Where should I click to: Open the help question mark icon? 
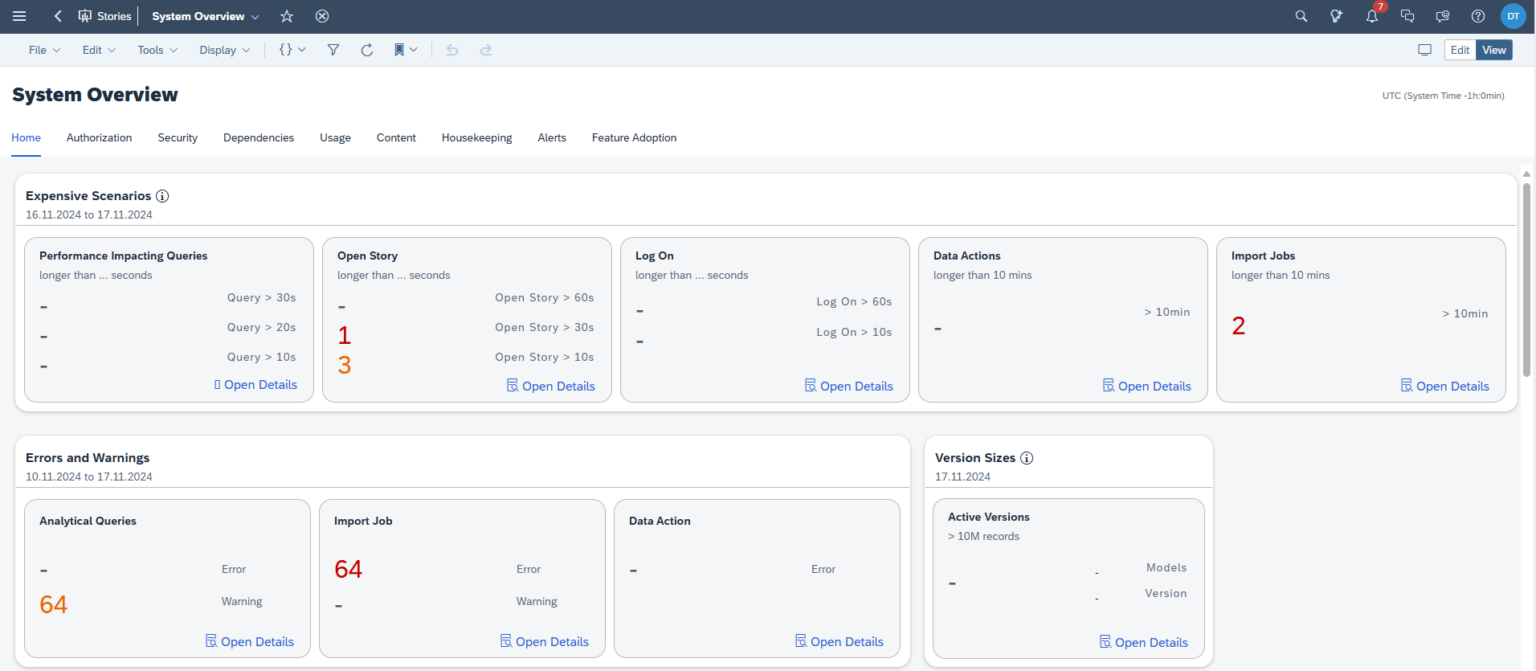click(1477, 16)
